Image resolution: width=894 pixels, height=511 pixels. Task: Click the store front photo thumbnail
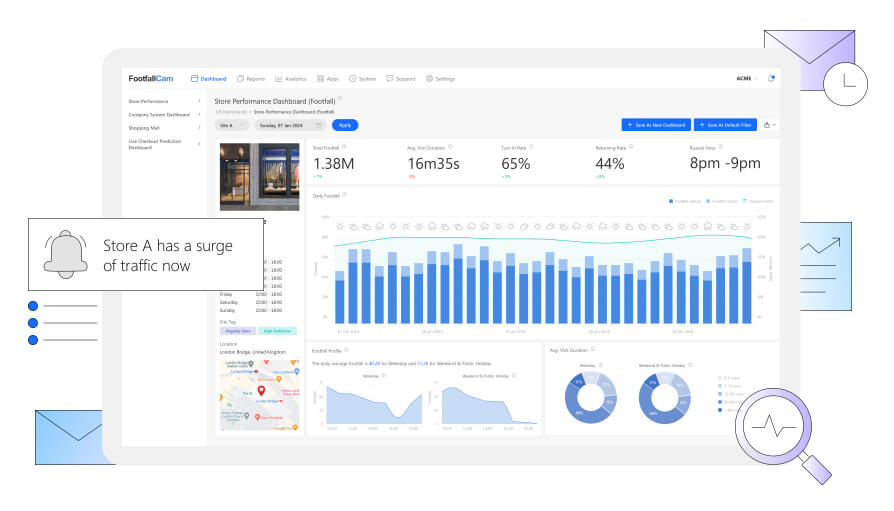(x=259, y=176)
